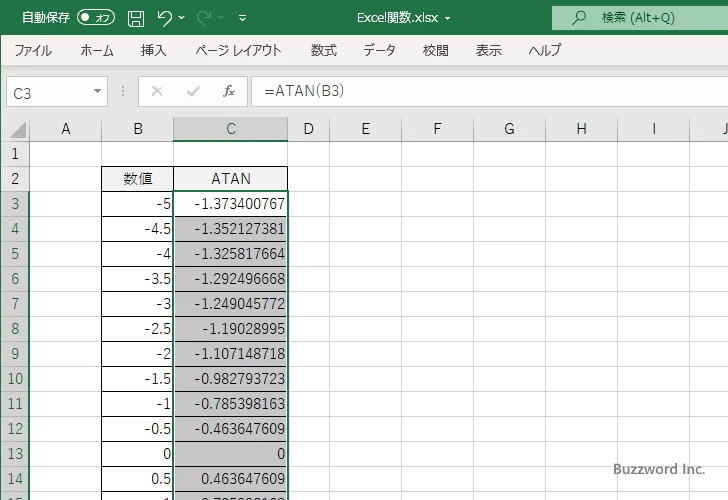The height and width of the screenshot is (500, 728).
Task: Open the 表示 tab
Action: pos(488,50)
